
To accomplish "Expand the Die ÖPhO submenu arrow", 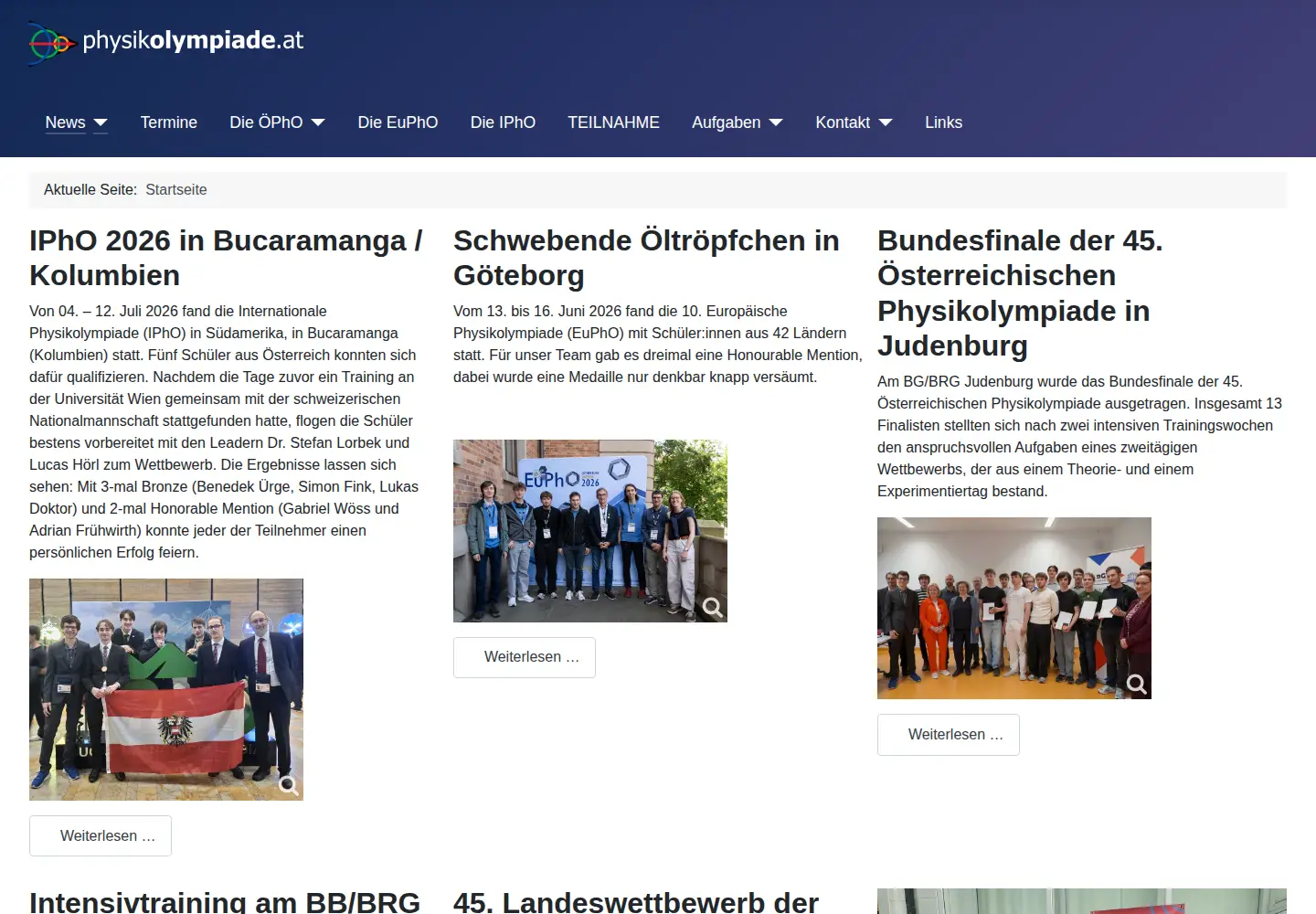I will (x=318, y=122).
